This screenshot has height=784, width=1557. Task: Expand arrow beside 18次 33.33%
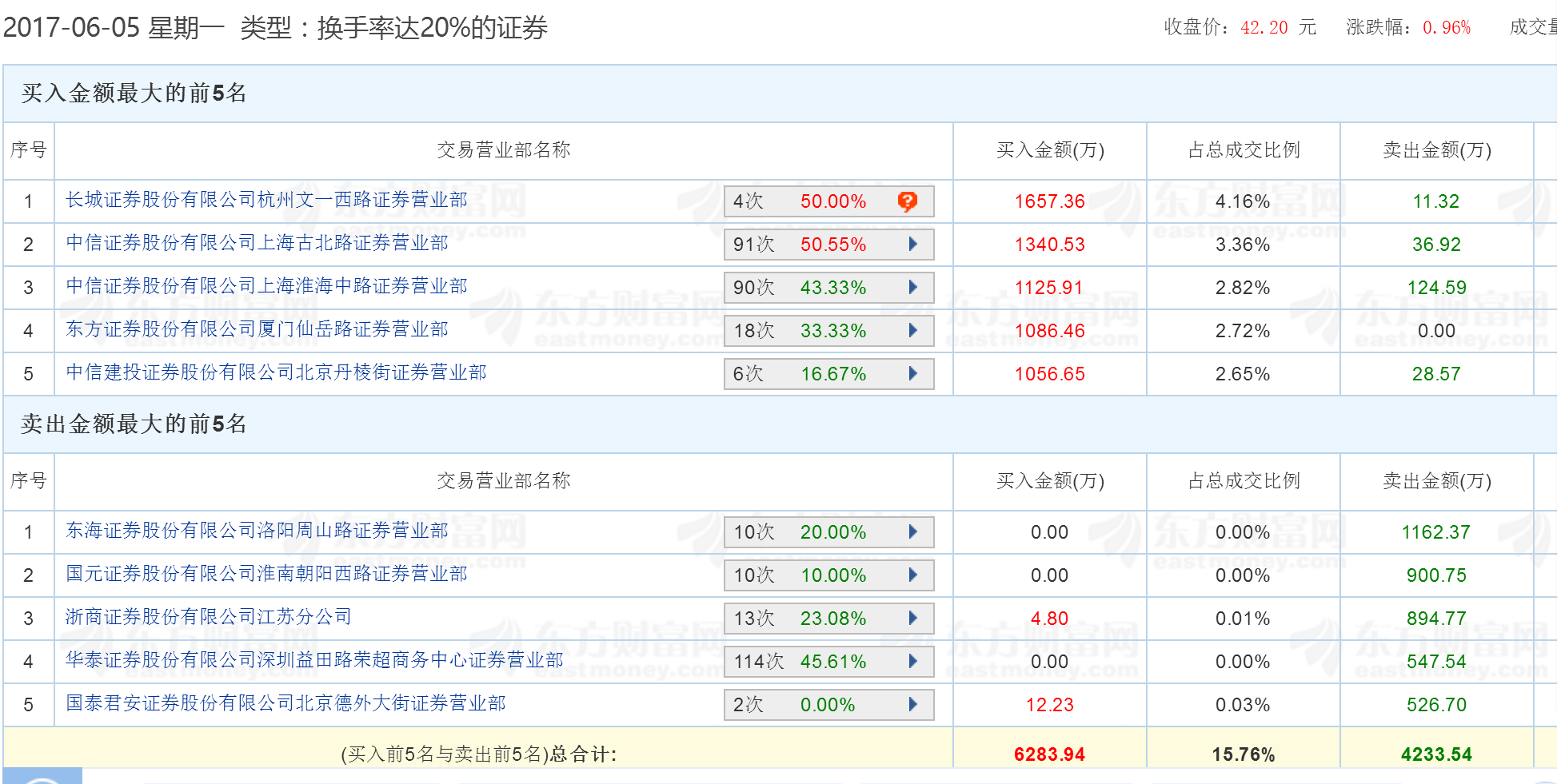point(913,331)
